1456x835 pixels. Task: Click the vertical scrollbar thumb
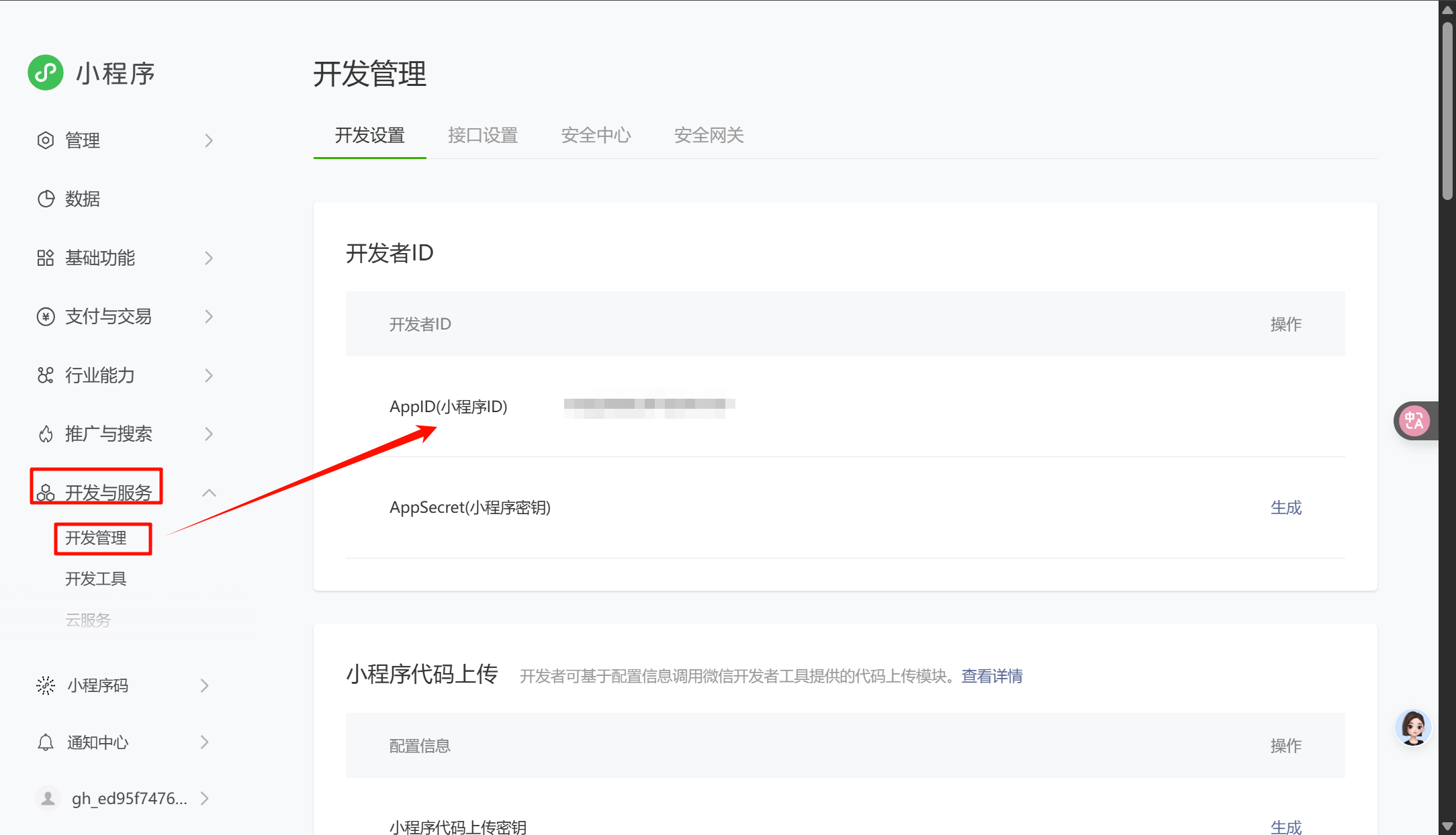[1447, 111]
